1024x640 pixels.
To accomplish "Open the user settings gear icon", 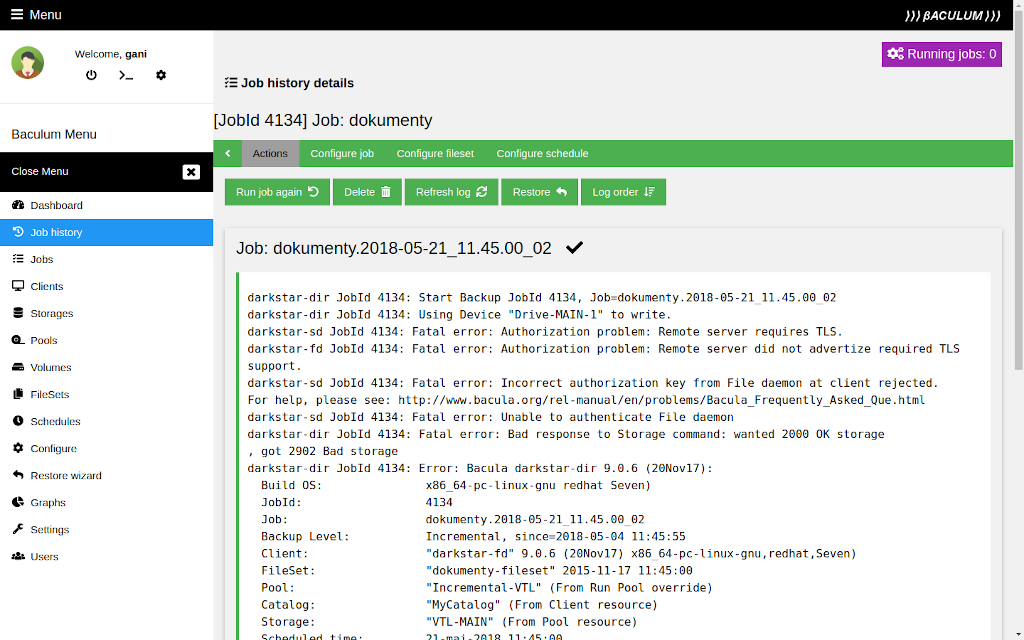I will 161,75.
